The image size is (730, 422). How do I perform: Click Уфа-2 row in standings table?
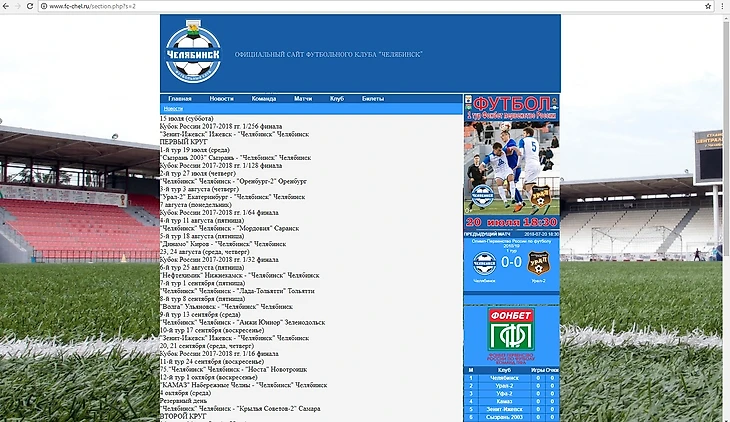click(x=512, y=394)
